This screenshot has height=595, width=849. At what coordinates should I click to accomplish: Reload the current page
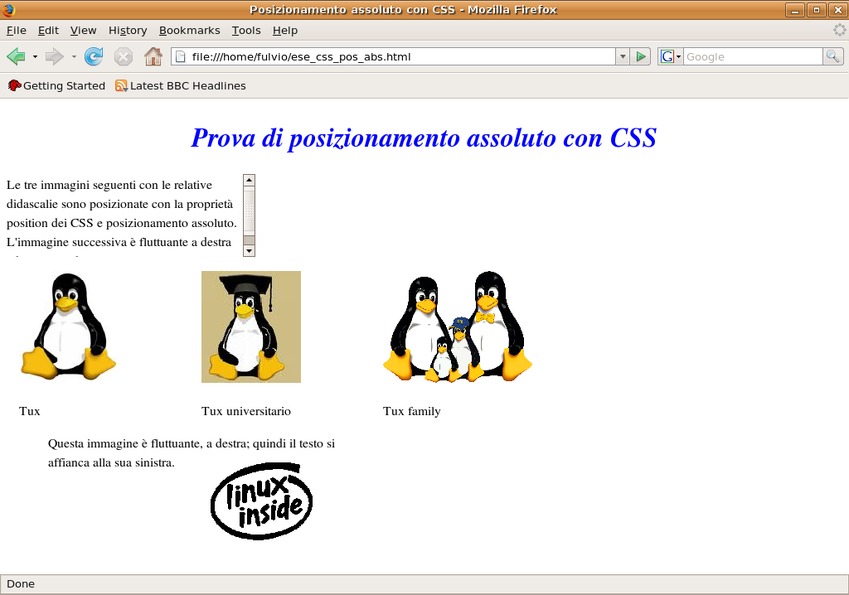coord(94,56)
